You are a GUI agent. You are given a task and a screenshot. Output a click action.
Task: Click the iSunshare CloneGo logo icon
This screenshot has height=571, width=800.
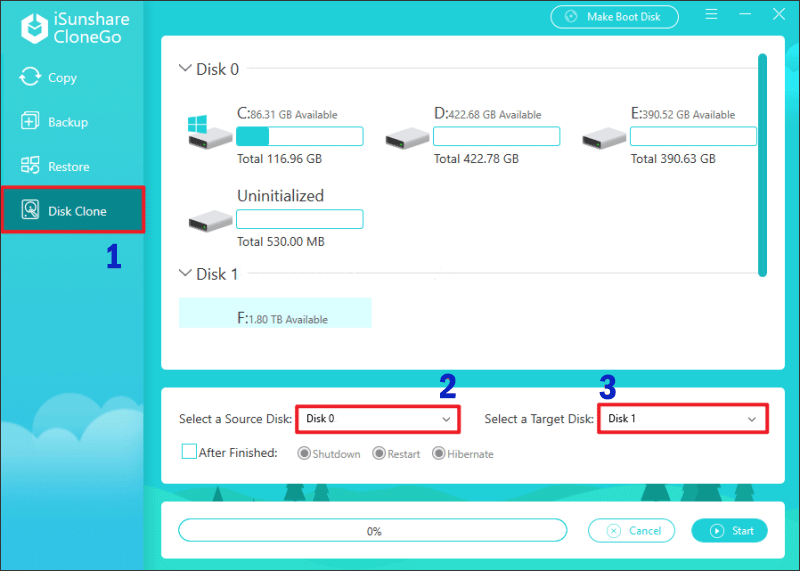[34, 28]
